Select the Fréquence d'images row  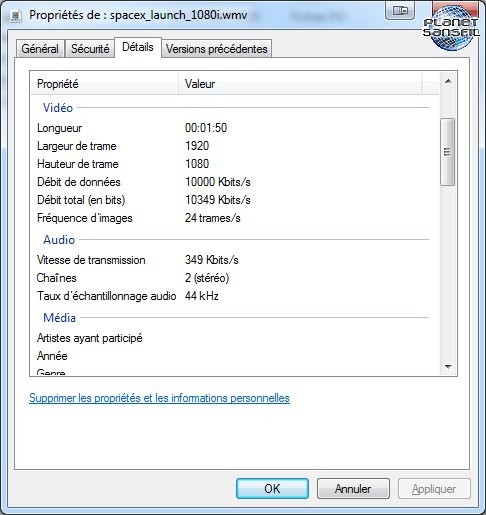(x=233, y=218)
